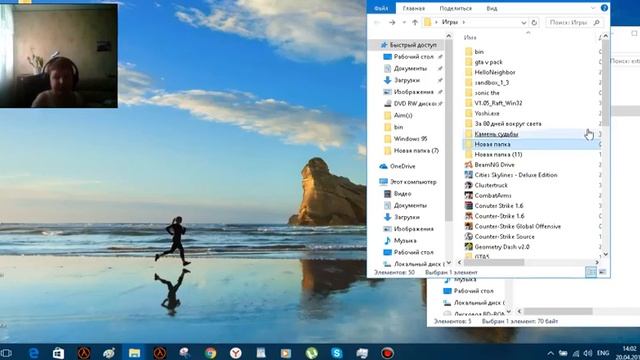Switch to large icons view layout
This screenshot has width=640, height=360.
602,272
